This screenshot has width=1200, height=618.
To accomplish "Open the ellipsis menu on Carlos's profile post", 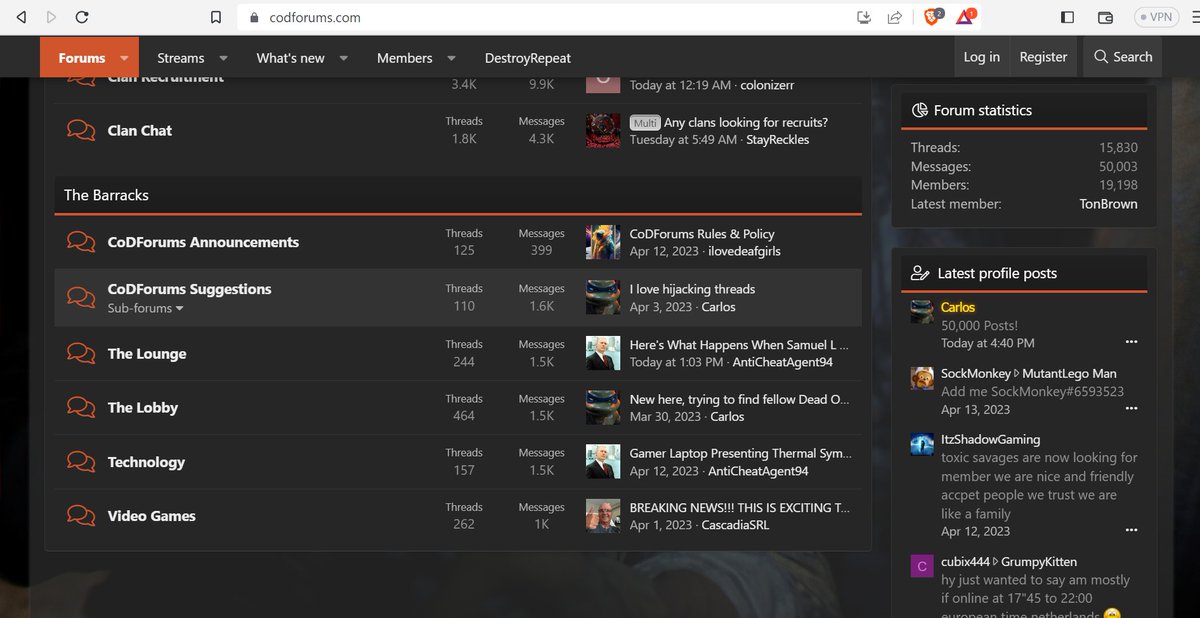I will pos(1131,342).
